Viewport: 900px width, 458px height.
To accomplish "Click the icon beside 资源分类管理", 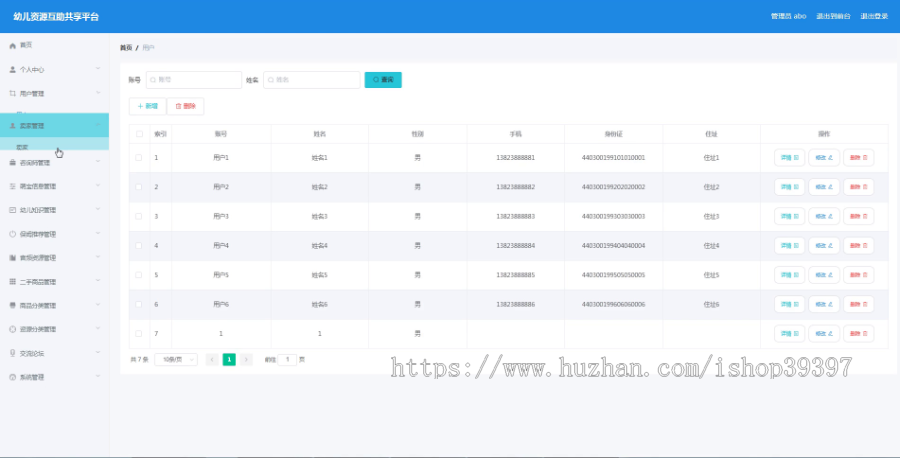I will coord(13,329).
